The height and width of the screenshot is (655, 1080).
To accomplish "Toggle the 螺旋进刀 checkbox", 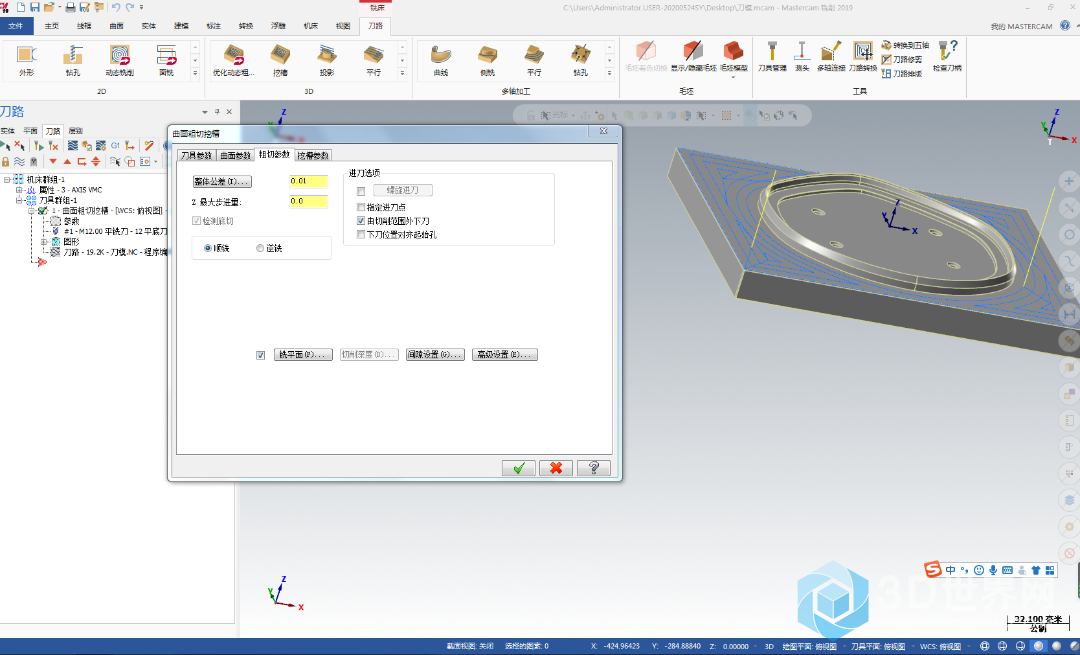I will pos(361,191).
